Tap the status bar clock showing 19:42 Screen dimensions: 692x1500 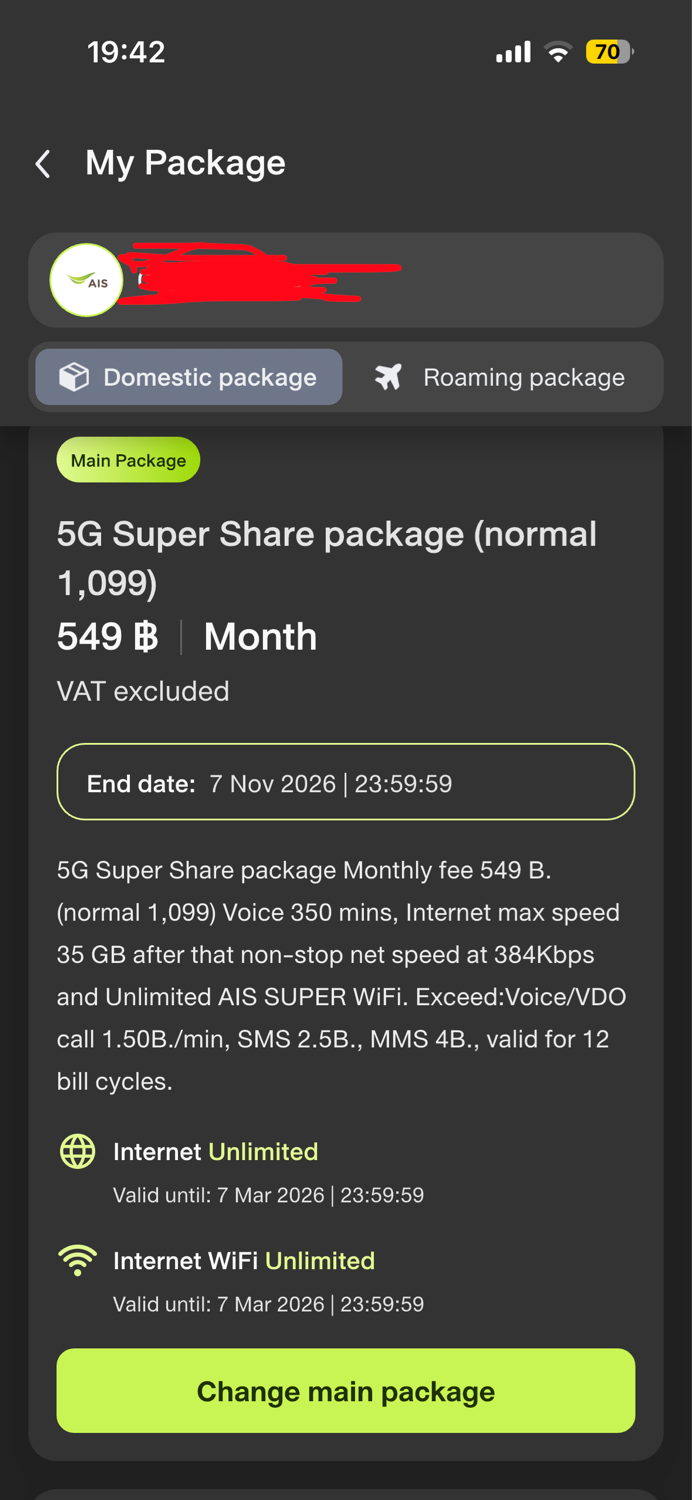(x=126, y=52)
